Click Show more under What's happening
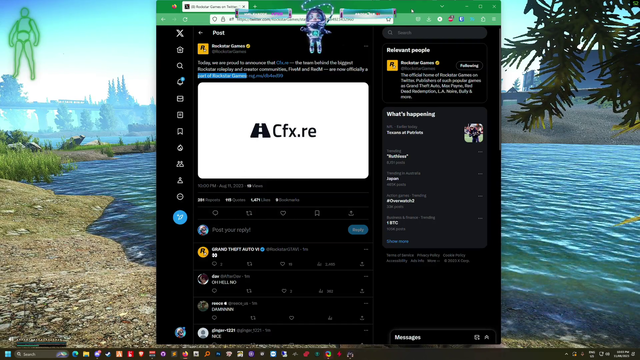Screen dimensions: 640x360 [x=398, y=241]
